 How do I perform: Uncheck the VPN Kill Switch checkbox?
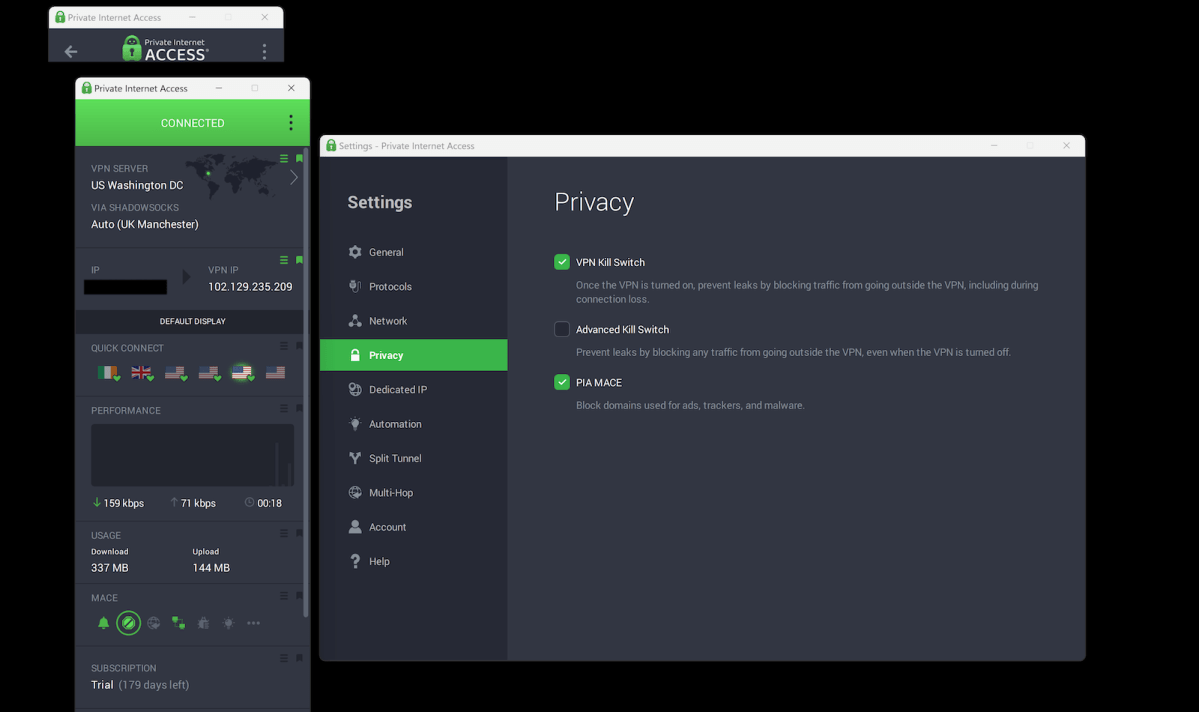pos(562,262)
